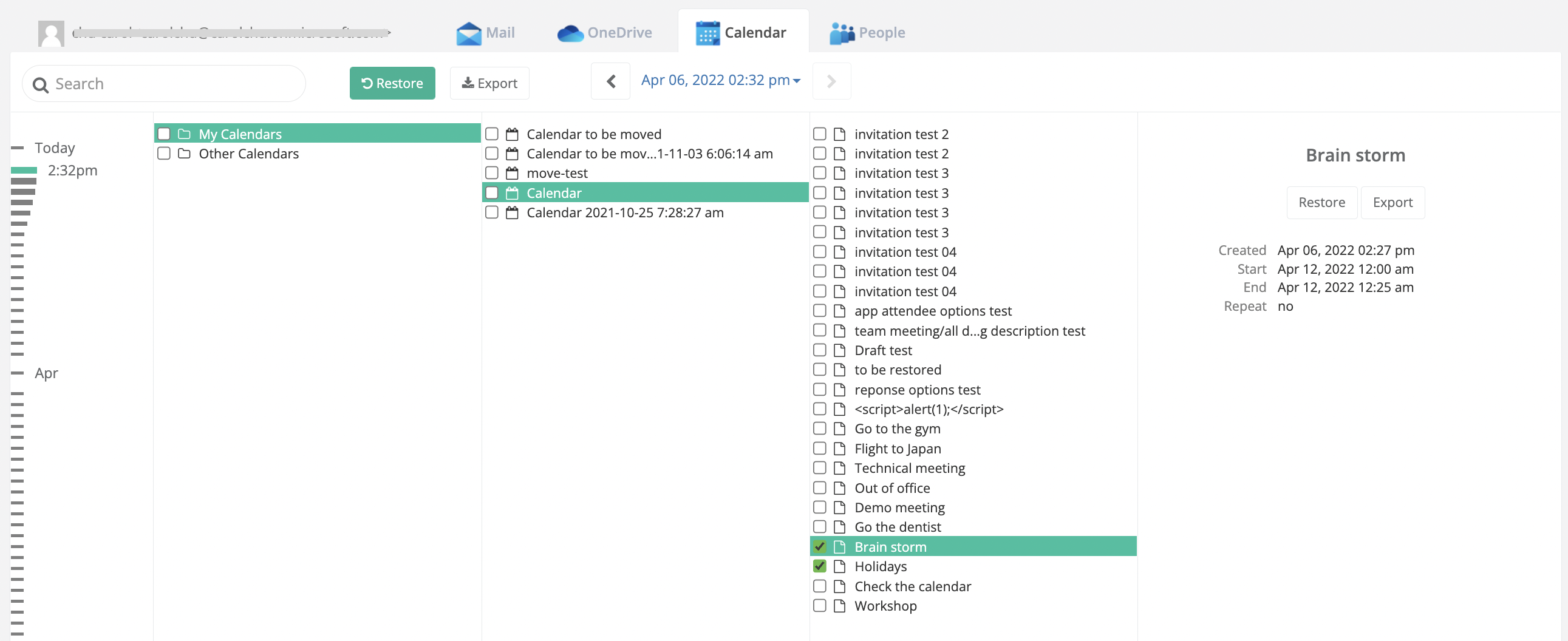Uncheck the Holidays checkbox
The image size is (1568, 641).
pos(819,566)
